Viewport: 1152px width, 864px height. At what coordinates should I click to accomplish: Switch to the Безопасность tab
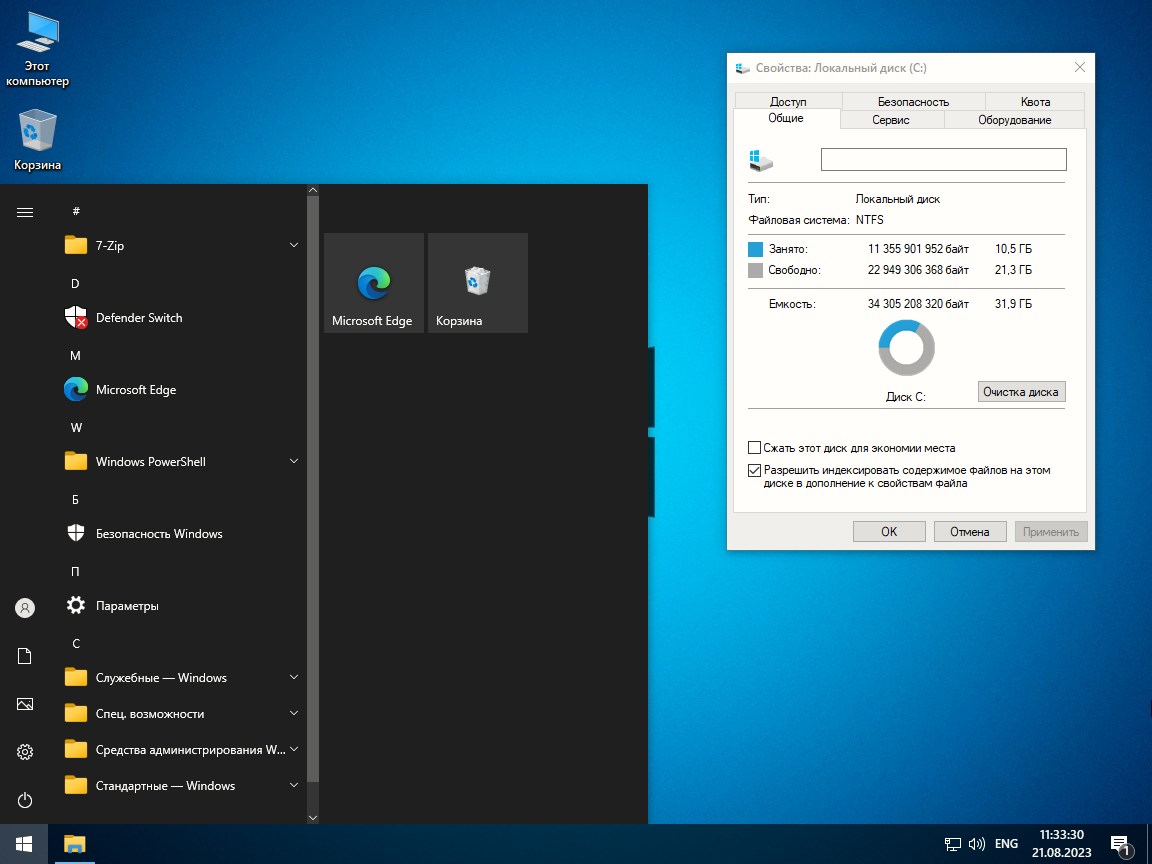(x=913, y=101)
